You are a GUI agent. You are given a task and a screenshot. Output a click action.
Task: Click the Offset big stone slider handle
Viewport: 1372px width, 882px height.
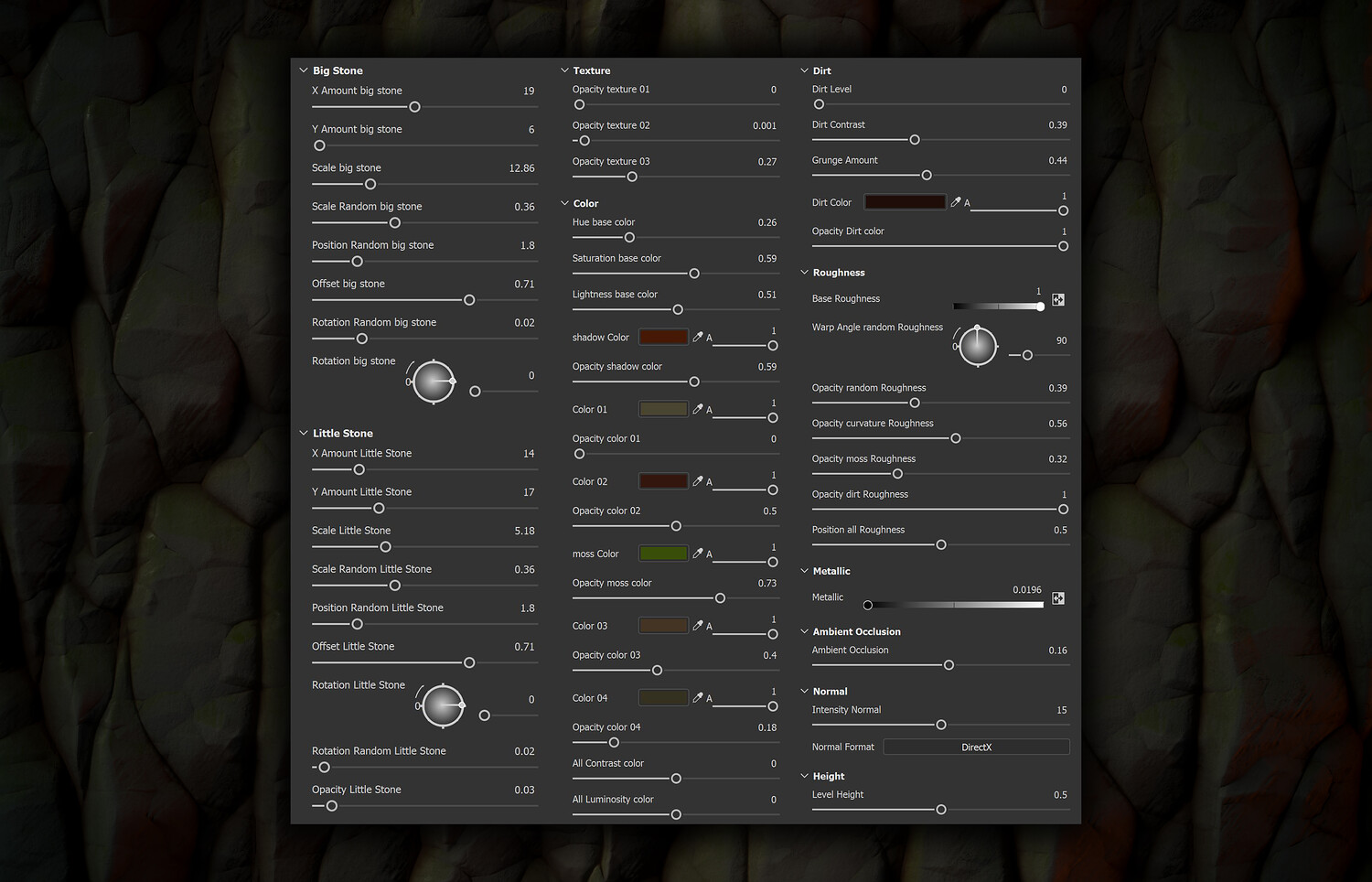[469, 300]
